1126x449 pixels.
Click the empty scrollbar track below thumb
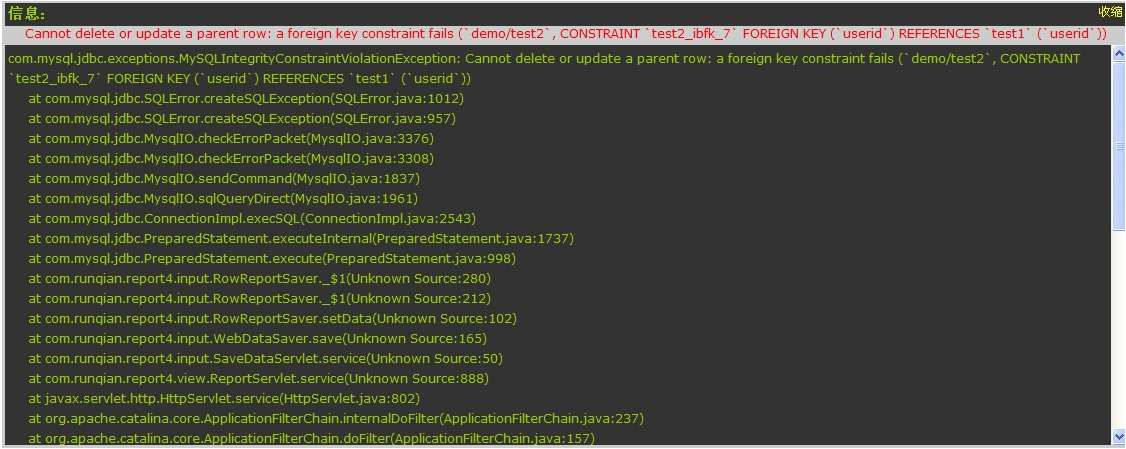pos(1118,330)
